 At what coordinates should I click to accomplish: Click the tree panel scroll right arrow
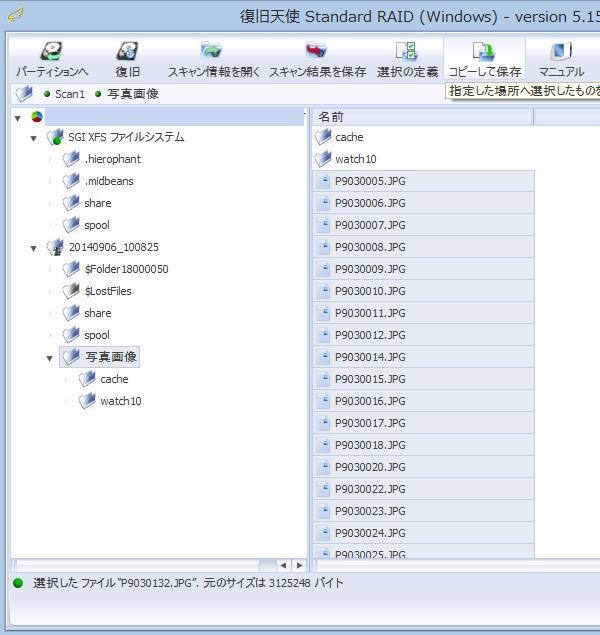coord(298,566)
